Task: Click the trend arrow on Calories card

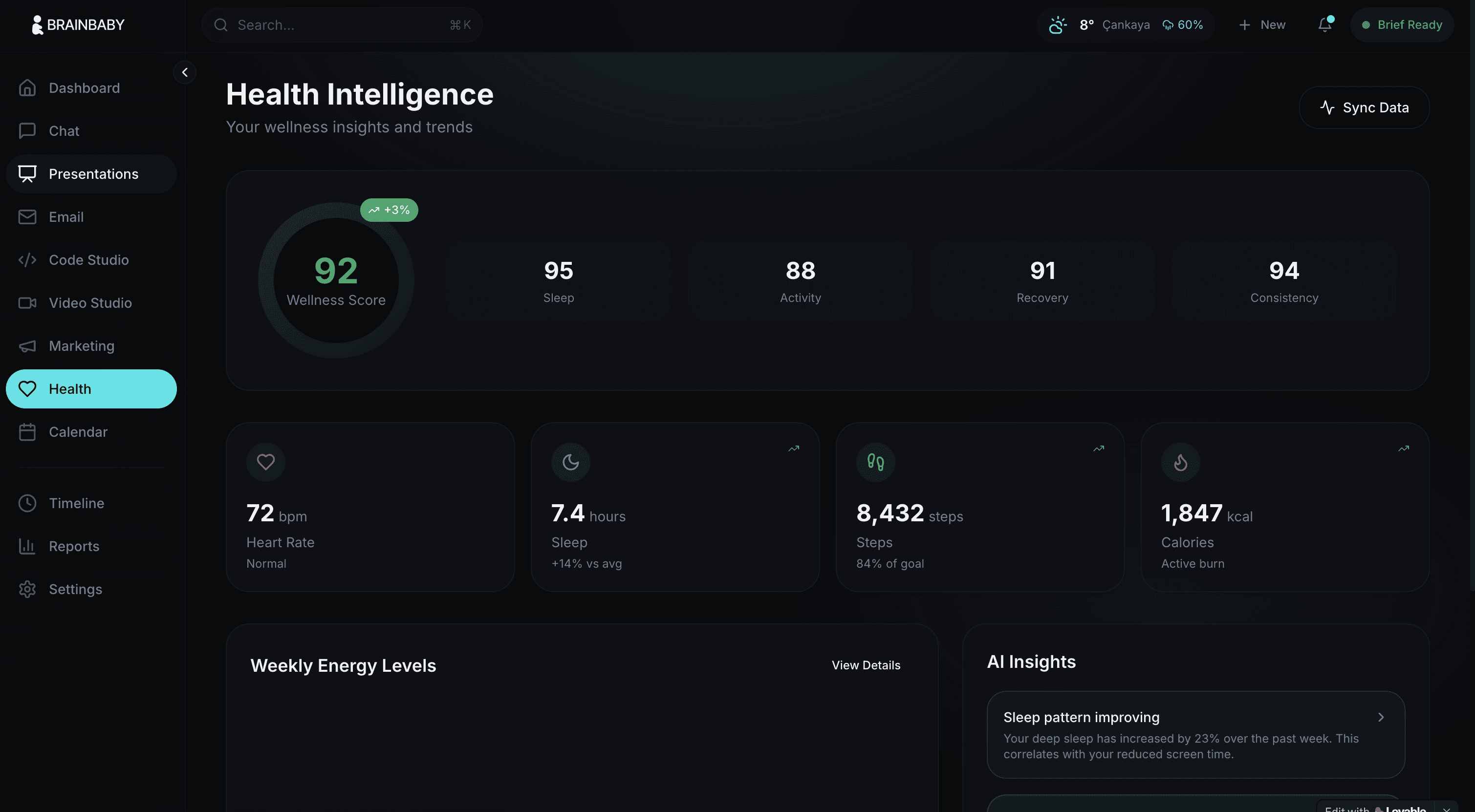Action: pyautogui.click(x=1404, y=449)
